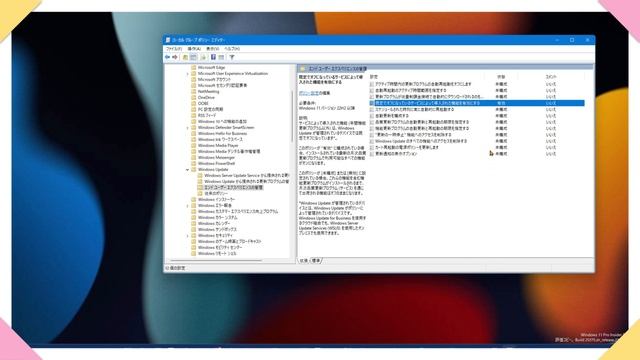The width and height of the screenshot is (640, 360).
Task: Click folder icon beside OneDrive
Action: pyautogui.click(x=194, y=98)
